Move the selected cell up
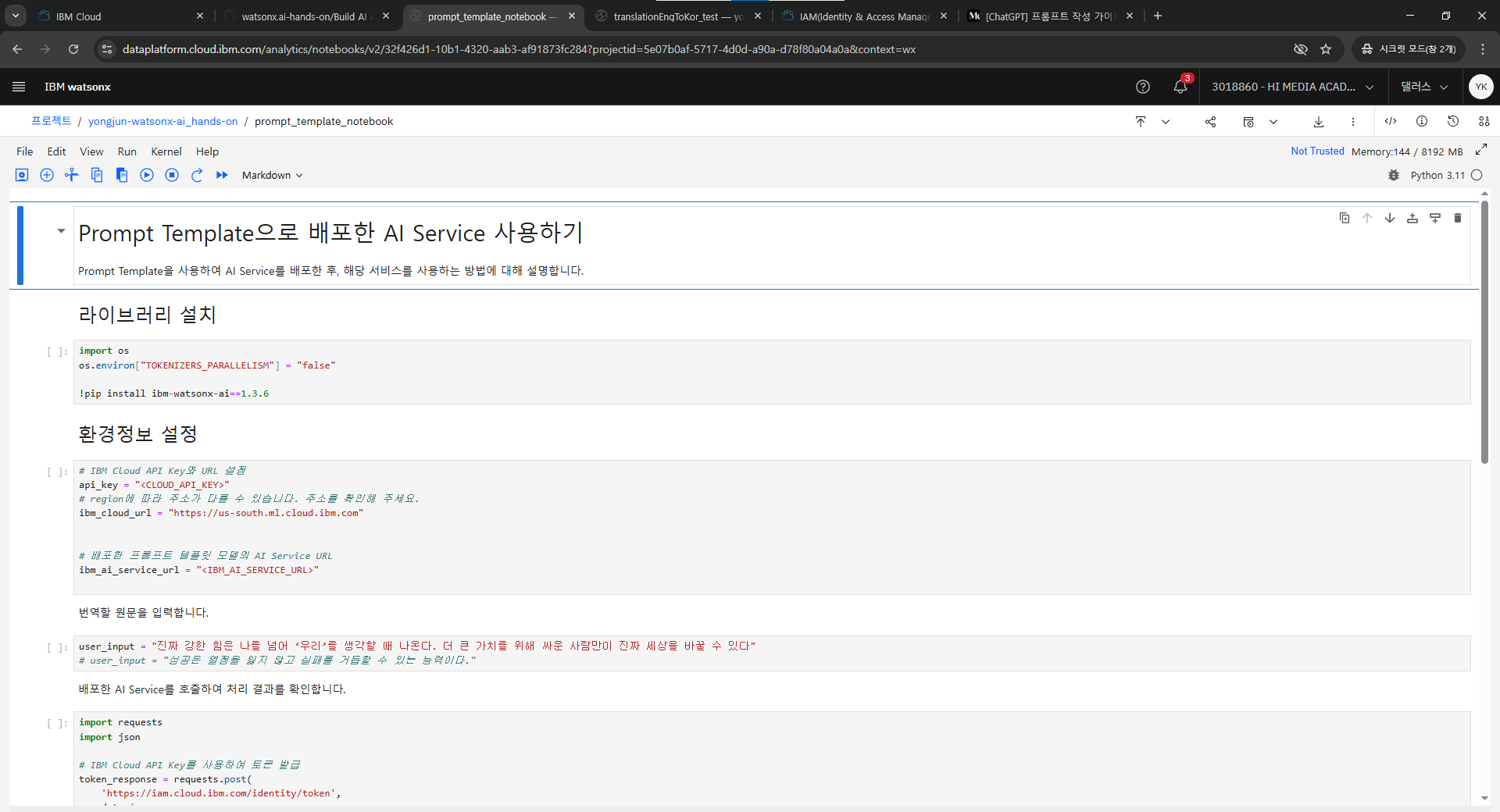 [1367, 218]
